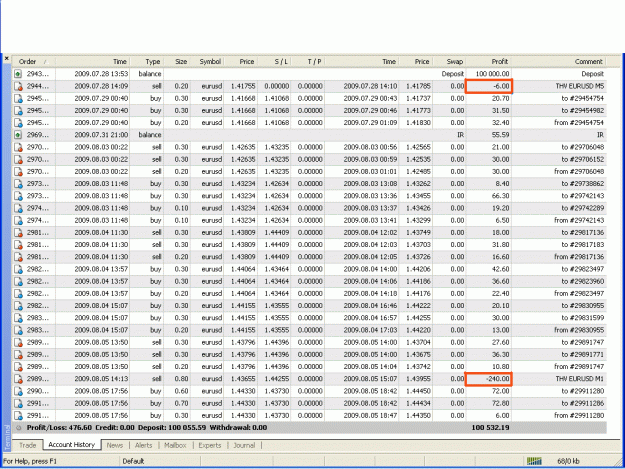Click the Default profile in status bar
The width and height of the screenshot is (625, 469).
pyautogui.click(x=133, y=461)
